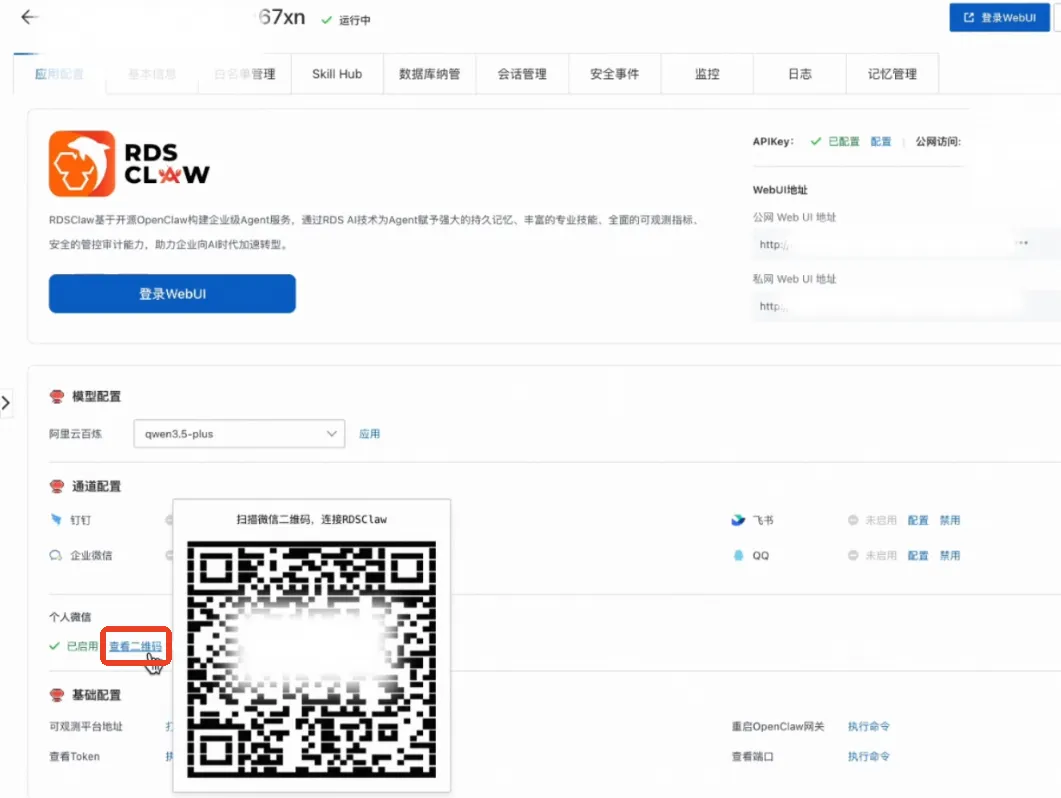Viewport: 1061px width, 798px height.
Task: Expand the left sidebar chevron
Action: pos(5,403)
